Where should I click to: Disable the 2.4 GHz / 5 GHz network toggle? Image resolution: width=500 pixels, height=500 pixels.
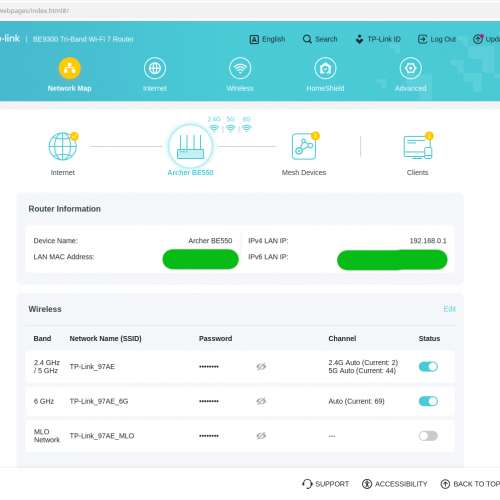tap(428, 367)
